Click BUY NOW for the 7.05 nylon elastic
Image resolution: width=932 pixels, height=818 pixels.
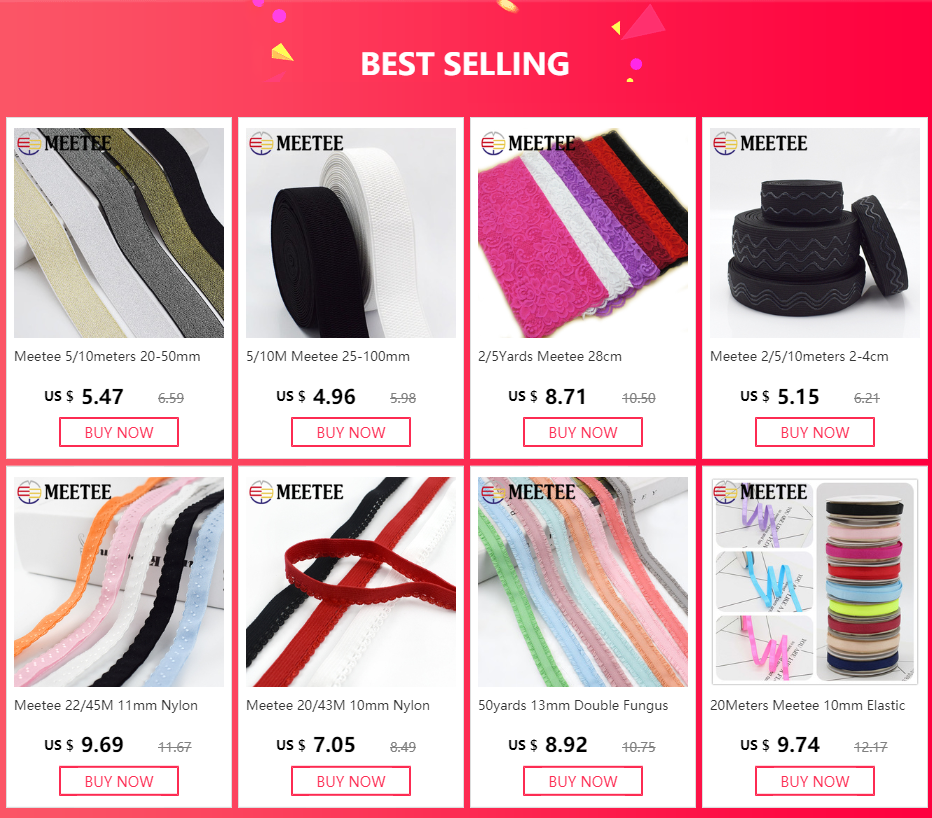pos(351,781)
